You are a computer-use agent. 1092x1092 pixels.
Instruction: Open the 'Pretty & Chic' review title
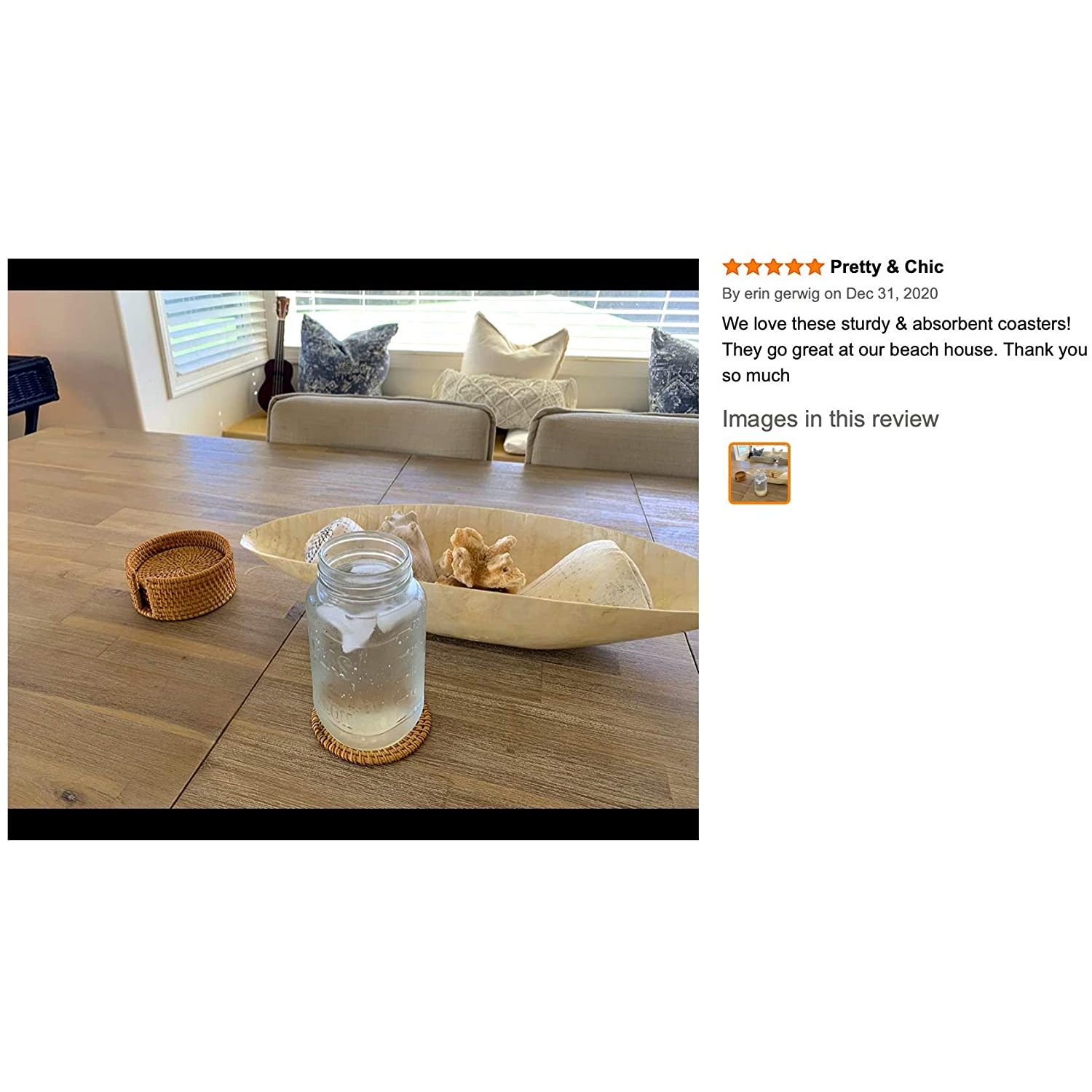point(886,267)
